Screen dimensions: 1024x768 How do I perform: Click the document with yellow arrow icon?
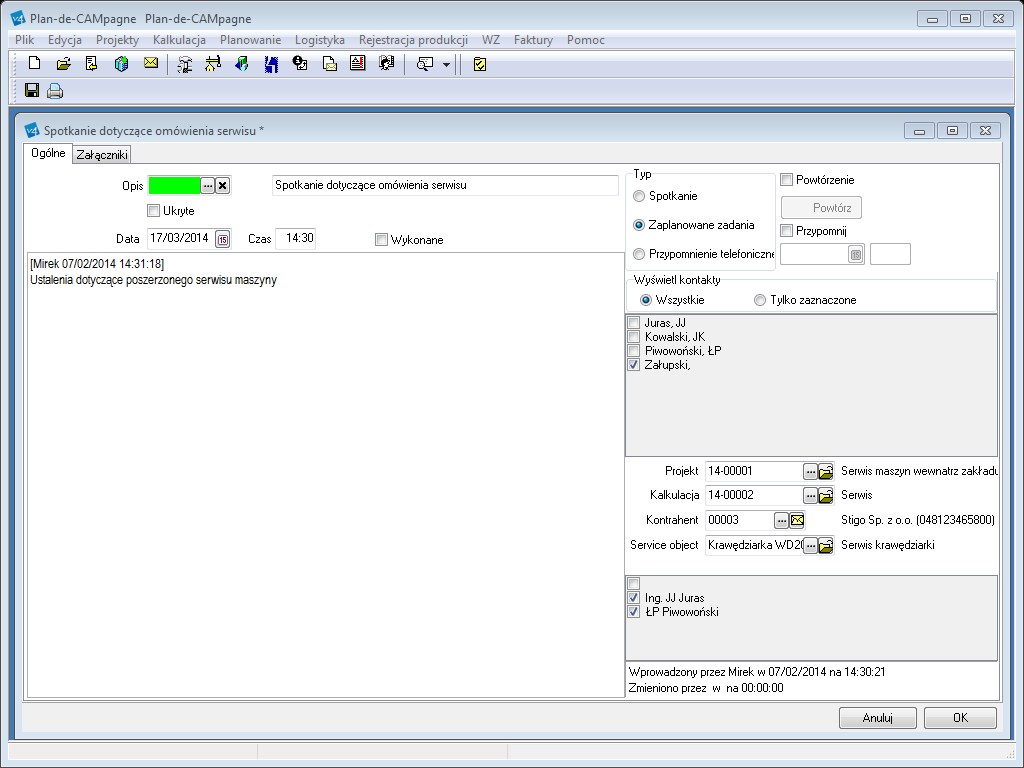(x=91, y=63)
